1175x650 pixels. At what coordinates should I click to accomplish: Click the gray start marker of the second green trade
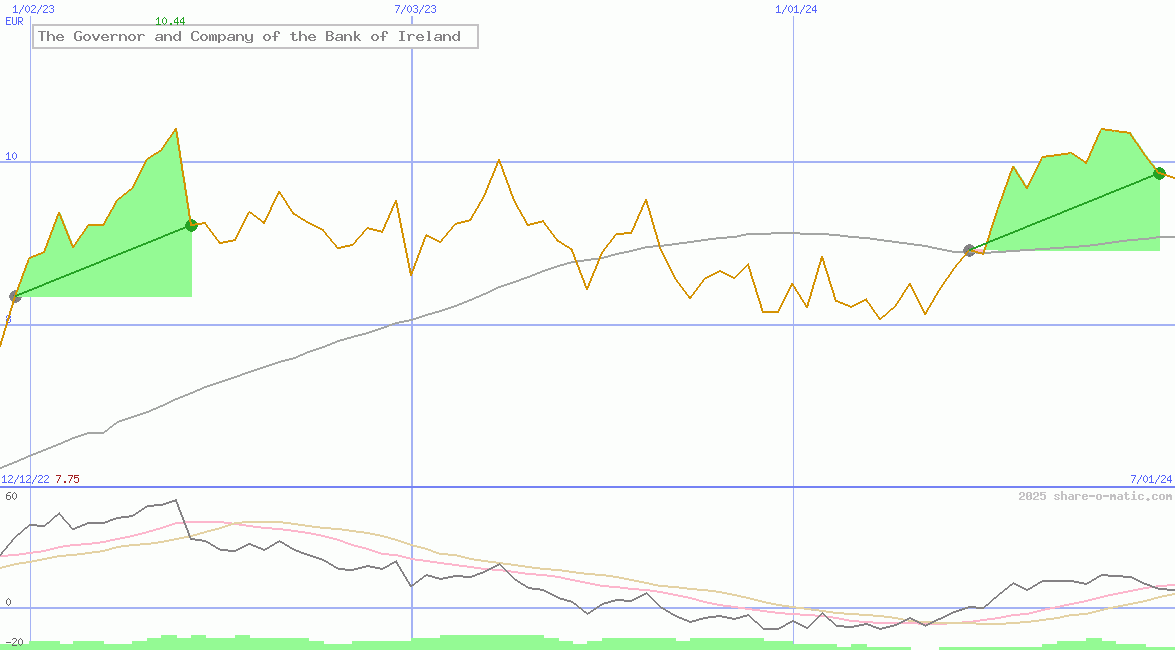click(969, 250)
